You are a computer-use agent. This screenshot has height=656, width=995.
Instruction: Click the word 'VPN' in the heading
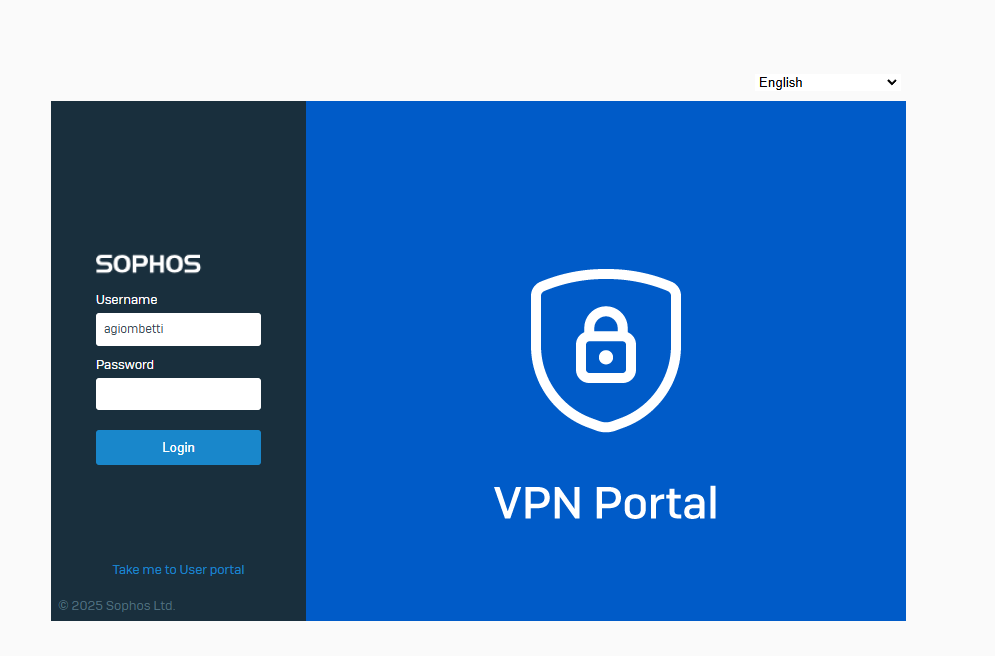(538, 503)
